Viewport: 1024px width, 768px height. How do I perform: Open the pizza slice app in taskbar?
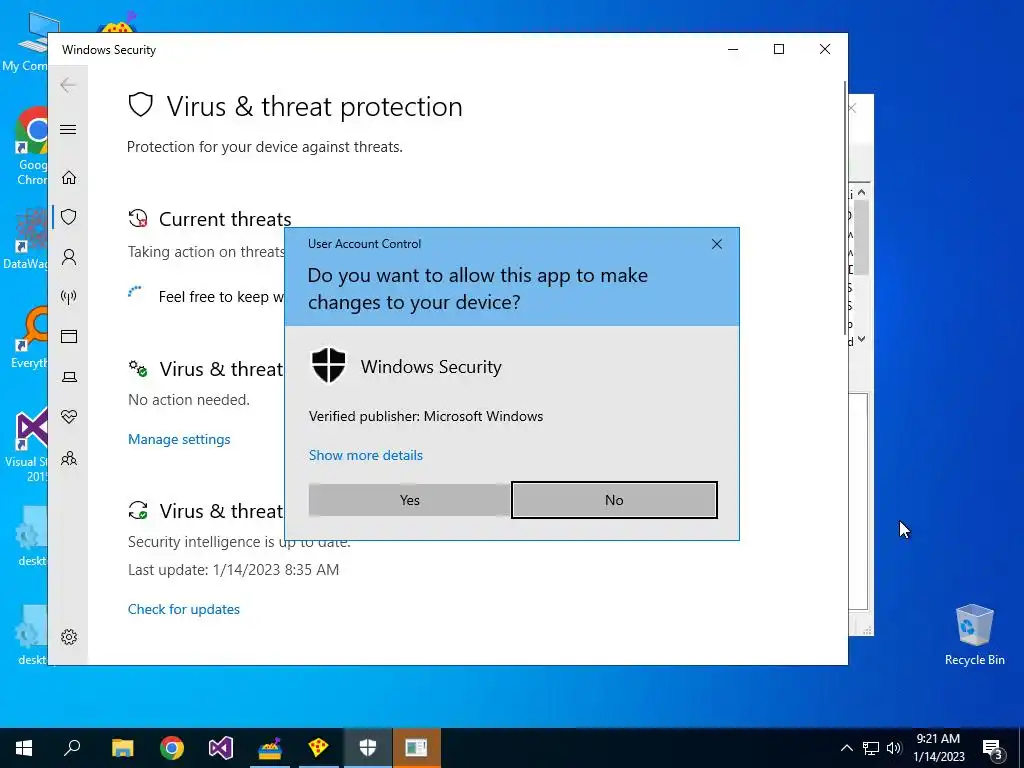pos(319,748)
